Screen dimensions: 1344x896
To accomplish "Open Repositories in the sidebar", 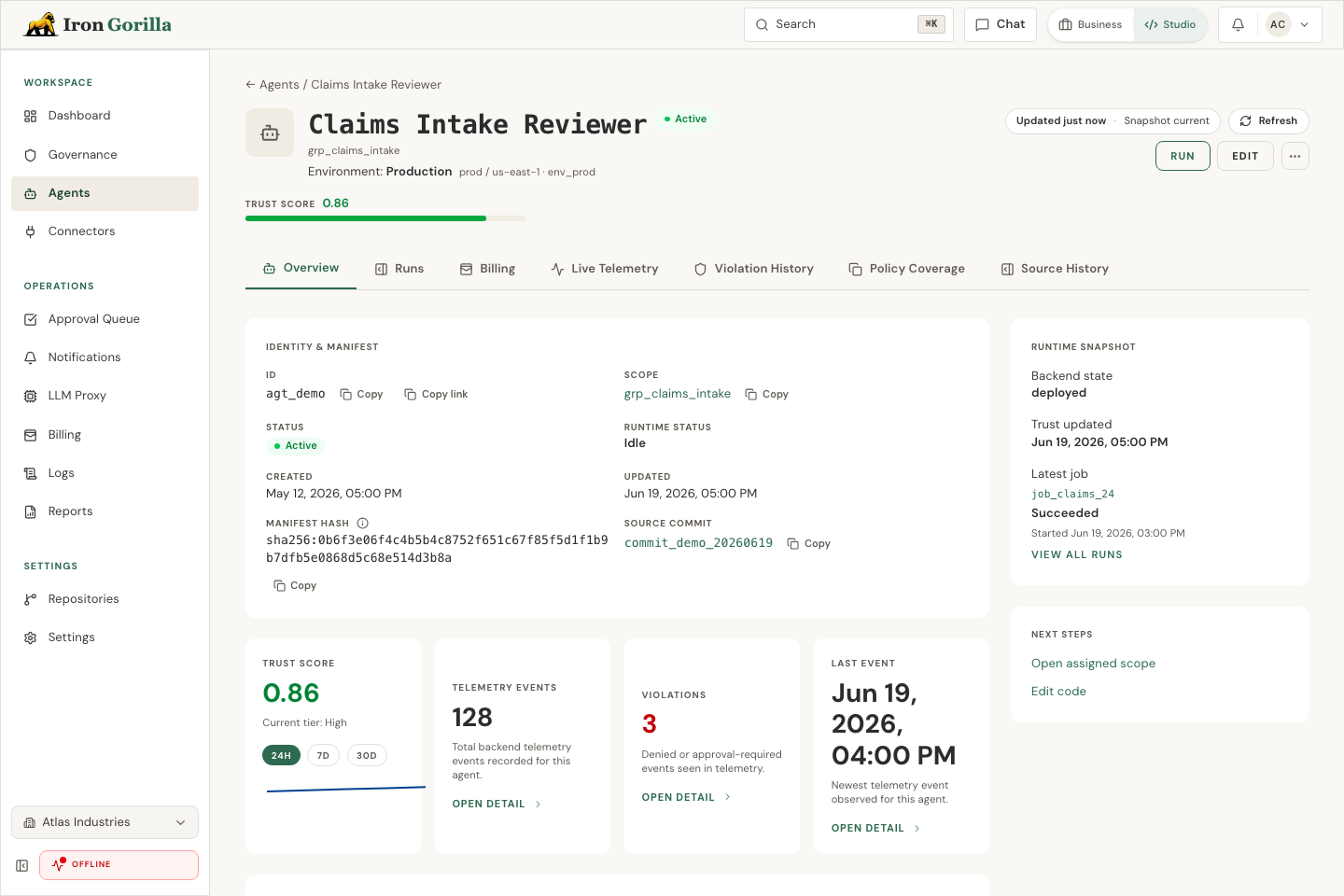I will click(105, 599).
